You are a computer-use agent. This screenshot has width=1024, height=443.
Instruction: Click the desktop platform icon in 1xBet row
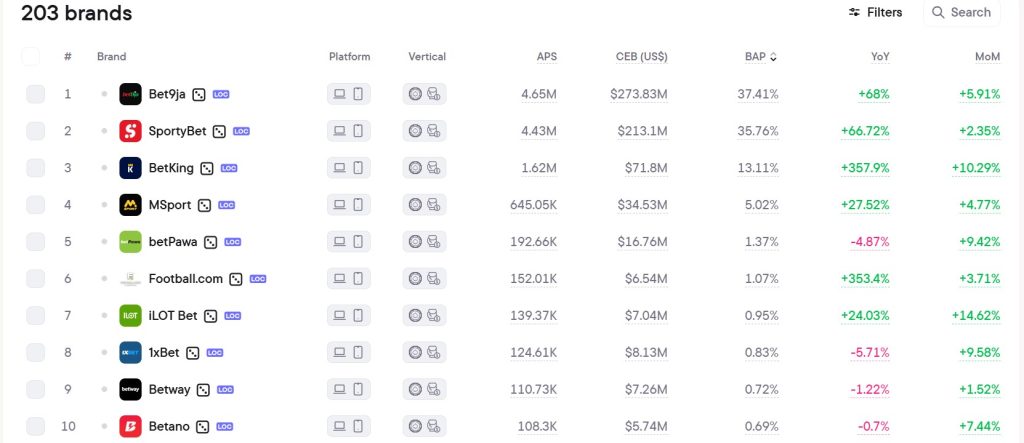(339, 352)
